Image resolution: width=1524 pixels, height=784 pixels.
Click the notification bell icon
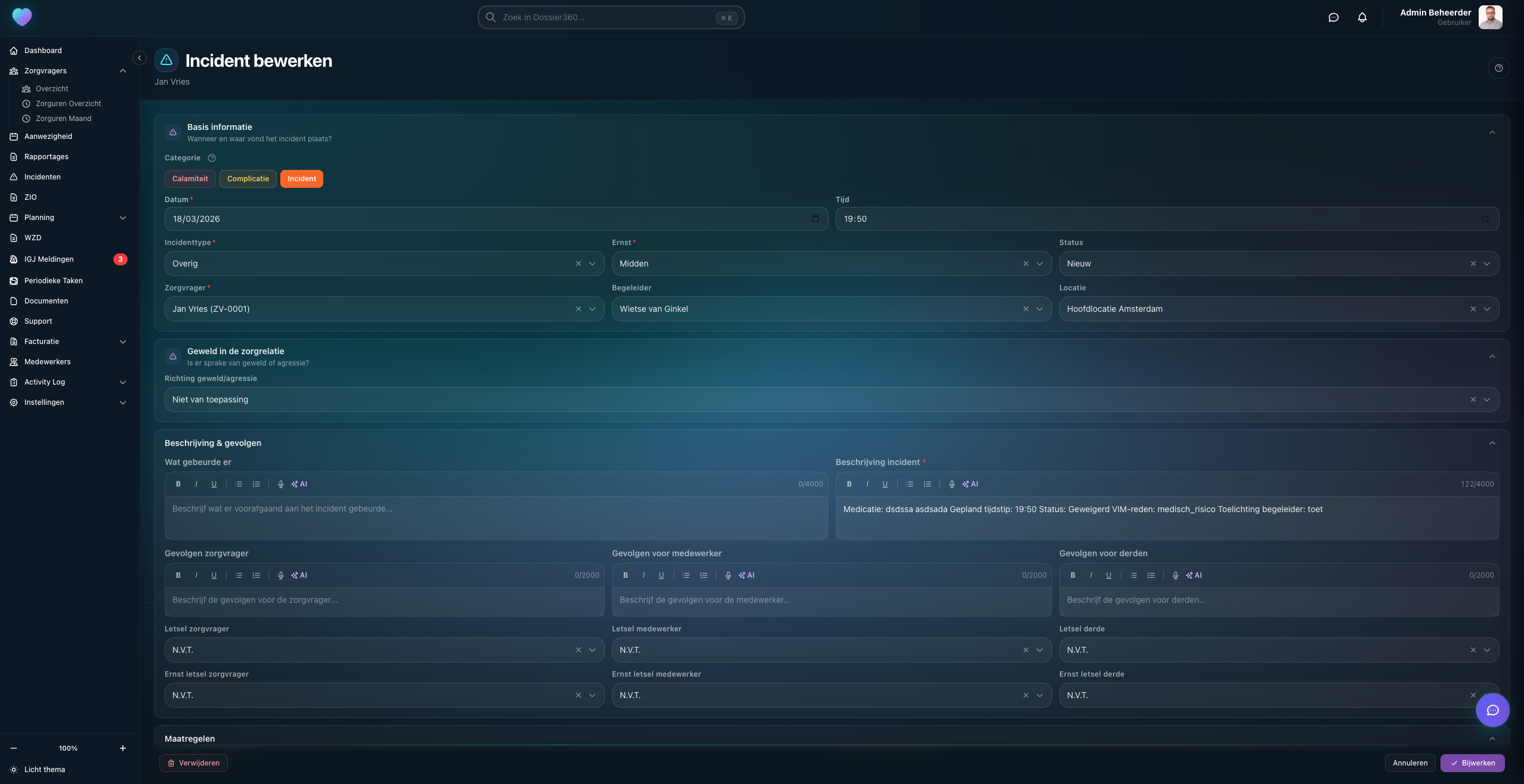1362,17
